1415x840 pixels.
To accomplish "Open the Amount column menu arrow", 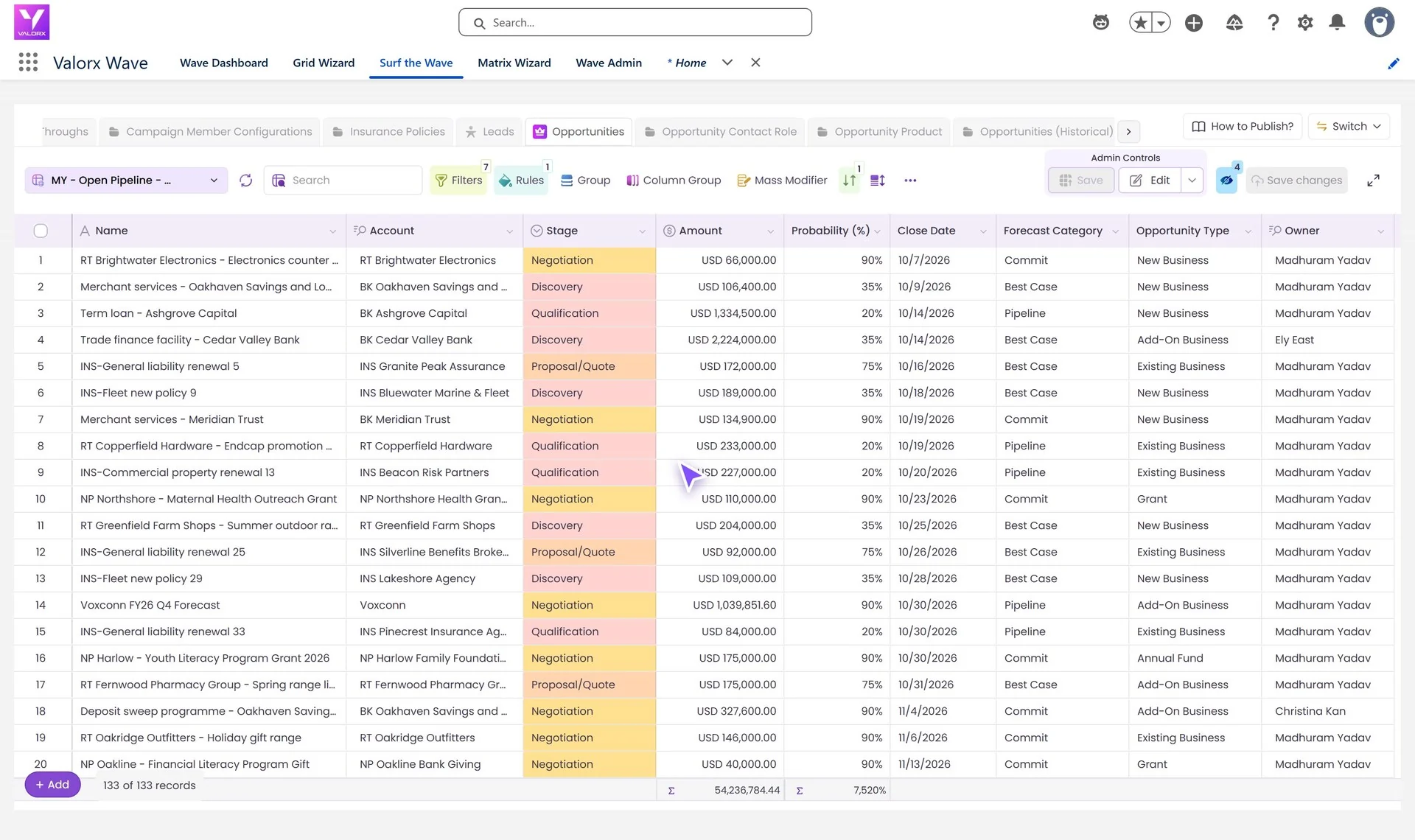I will (770, 231).
